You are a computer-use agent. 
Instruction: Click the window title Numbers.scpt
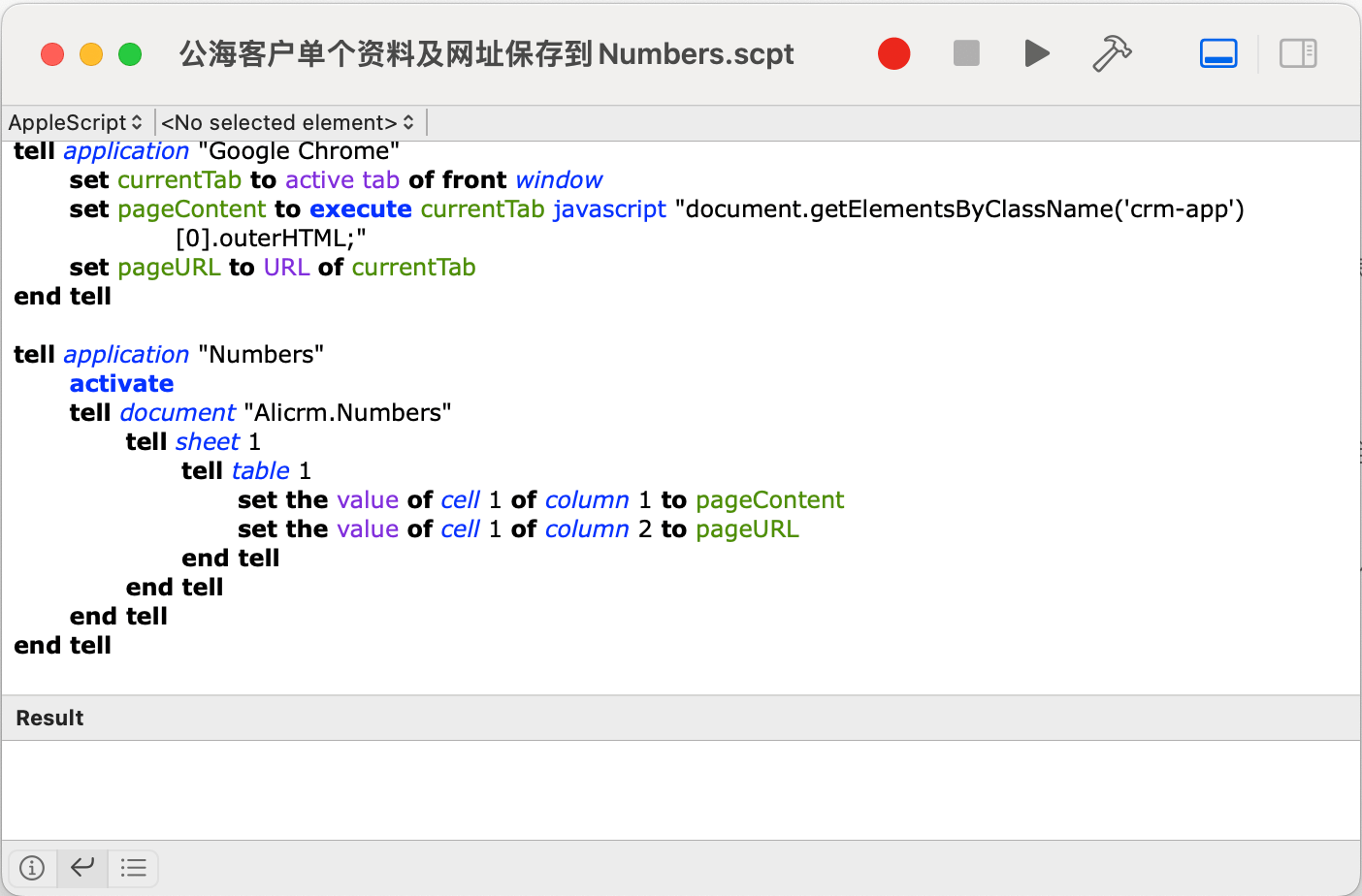point(486,53)
